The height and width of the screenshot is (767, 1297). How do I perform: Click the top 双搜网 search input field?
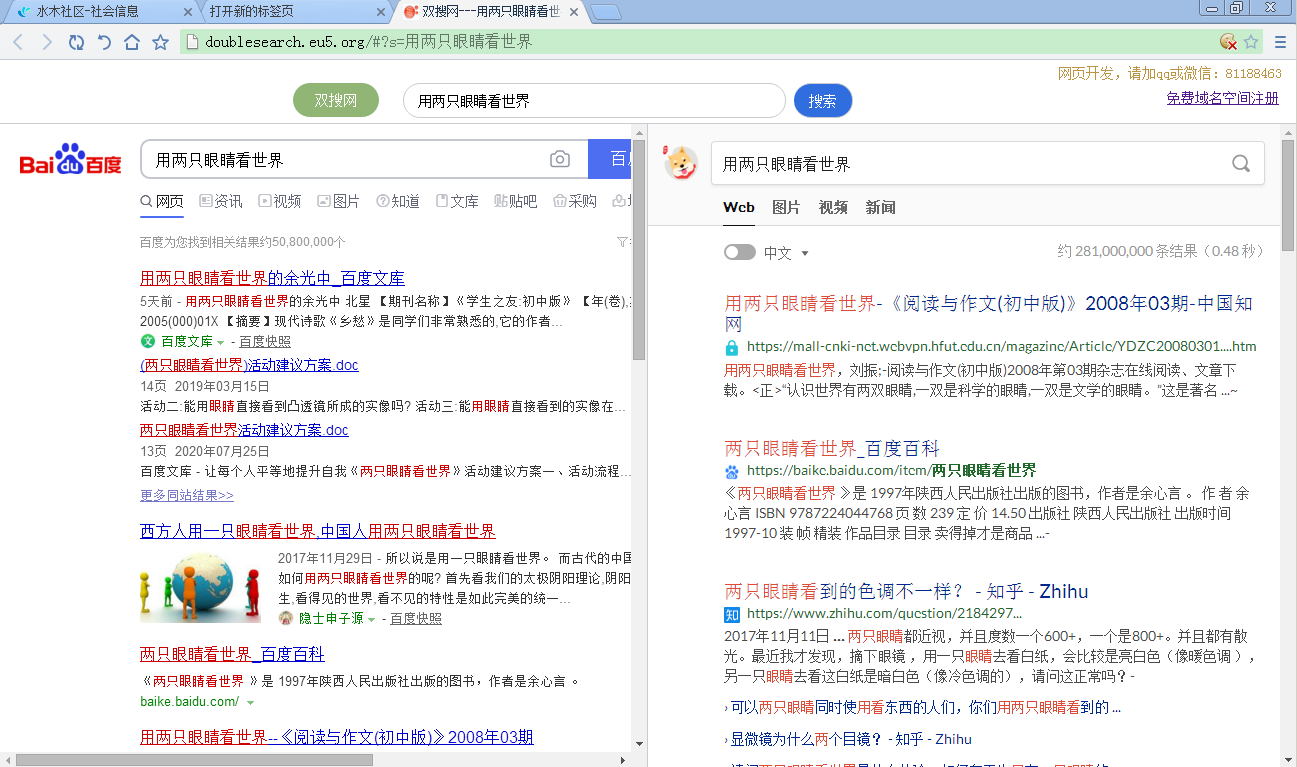tap(594, 101)
